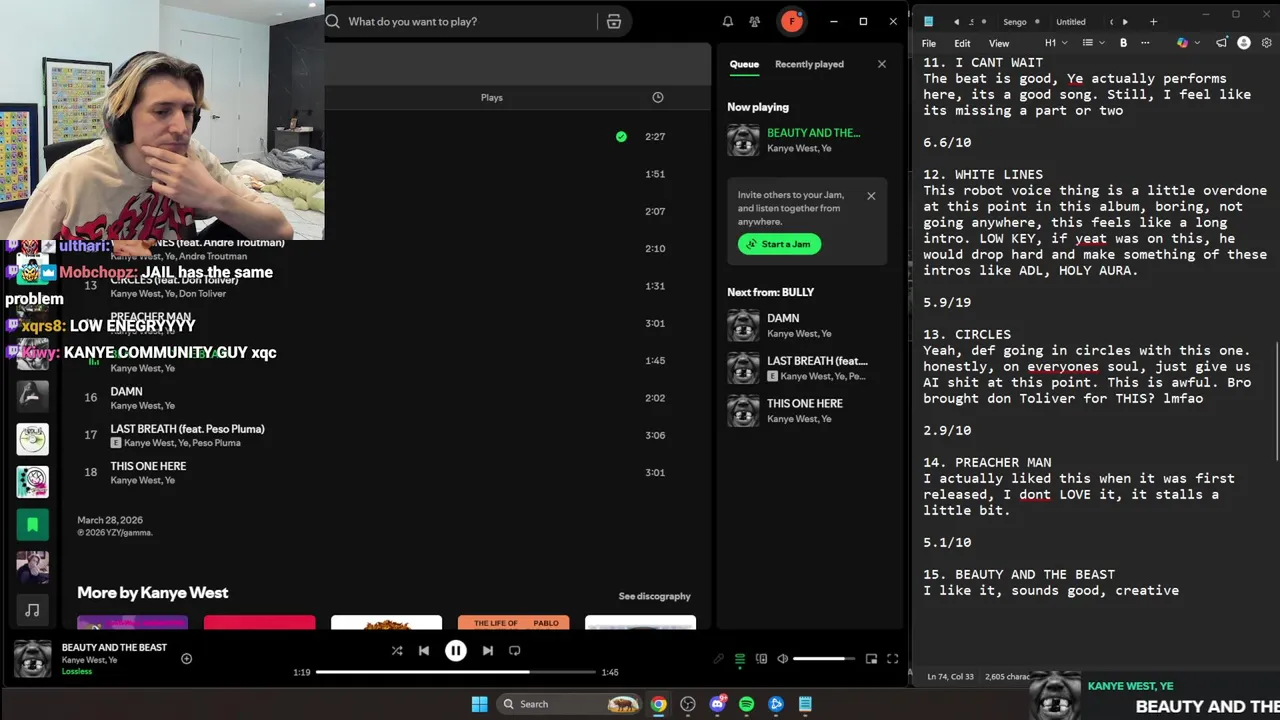The image size is (1280, 720).
Task: Open Spotify miniplayer icon
Action: (871, 659)
